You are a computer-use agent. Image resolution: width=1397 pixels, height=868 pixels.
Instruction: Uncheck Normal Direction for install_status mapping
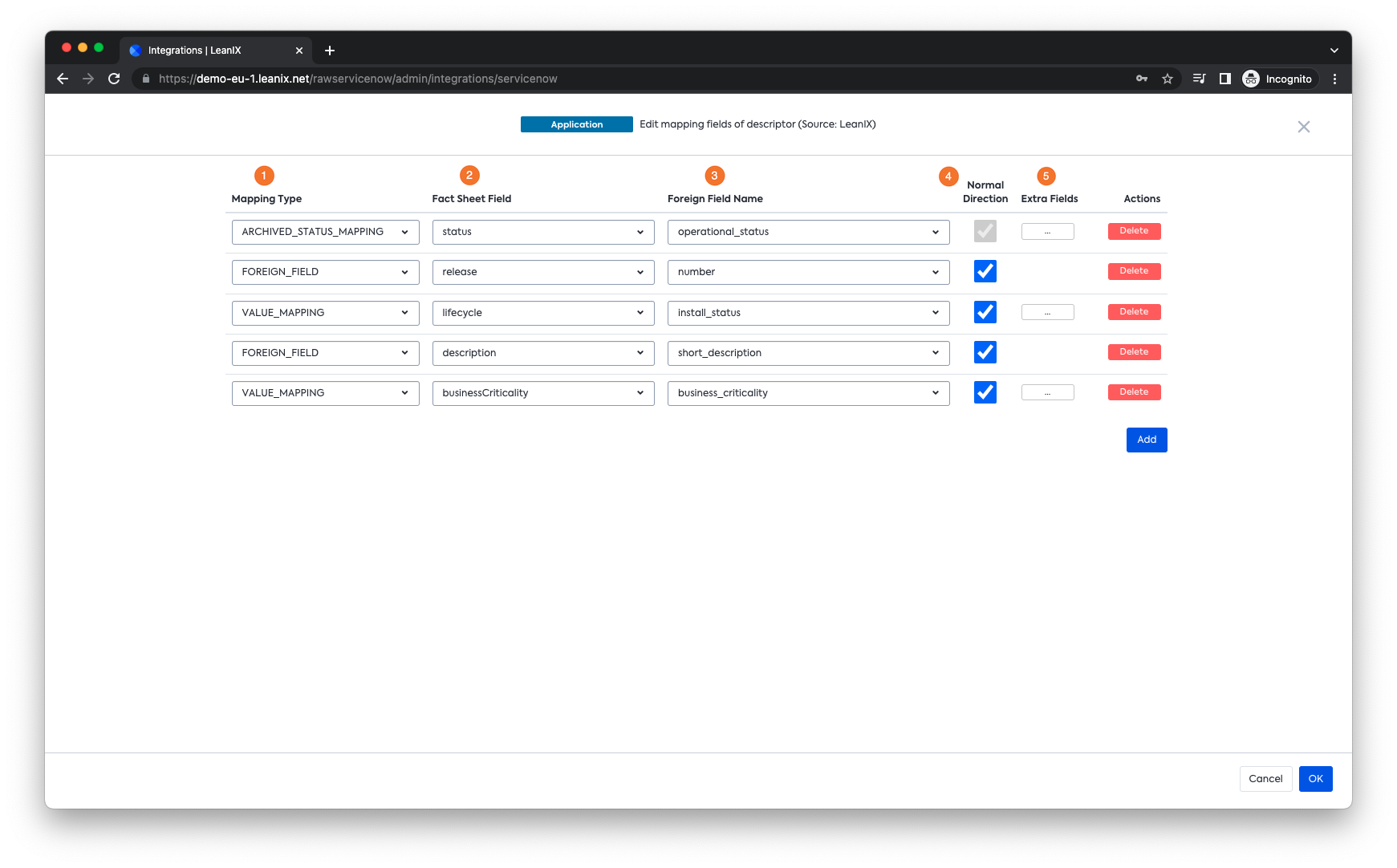coord(985,312)
